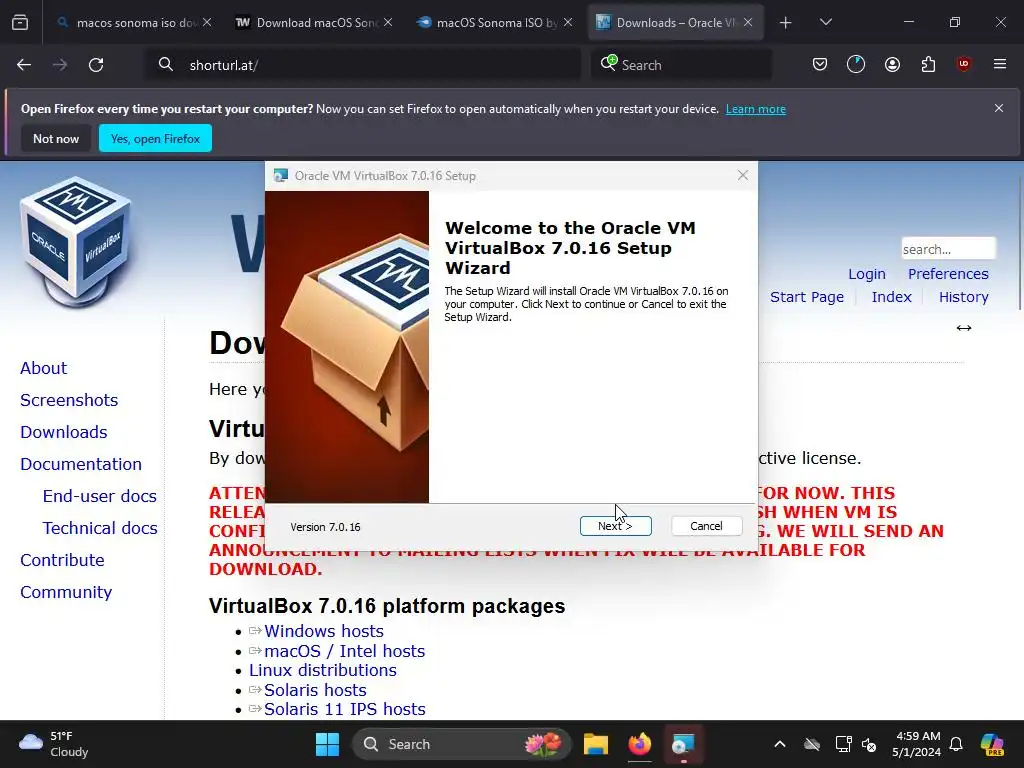Image resolution: width=1024 pixels, height=768 pixels.
Task: Switch to the Download macOS Sonoma tab
Action: [313, 23]
